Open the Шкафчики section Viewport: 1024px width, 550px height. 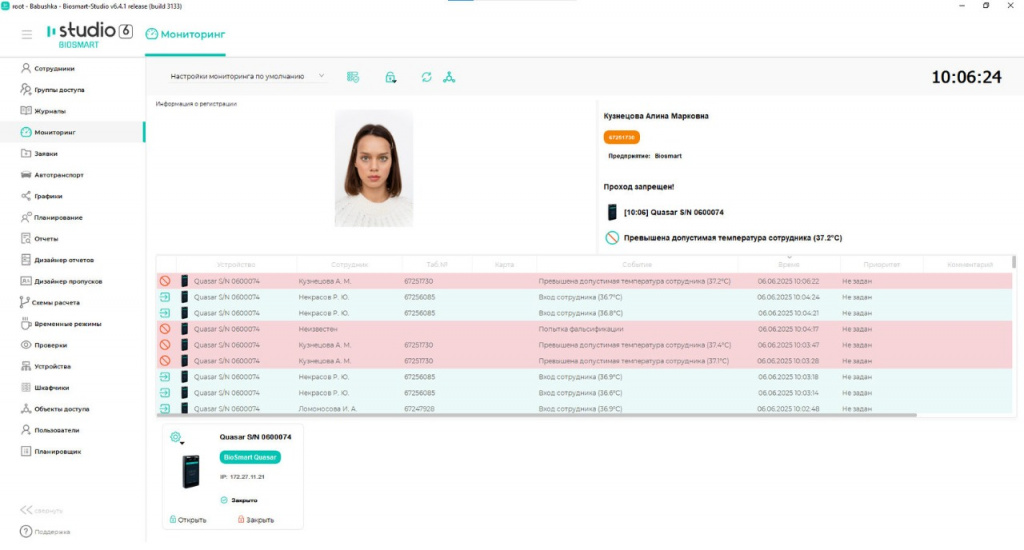[45, 387]
